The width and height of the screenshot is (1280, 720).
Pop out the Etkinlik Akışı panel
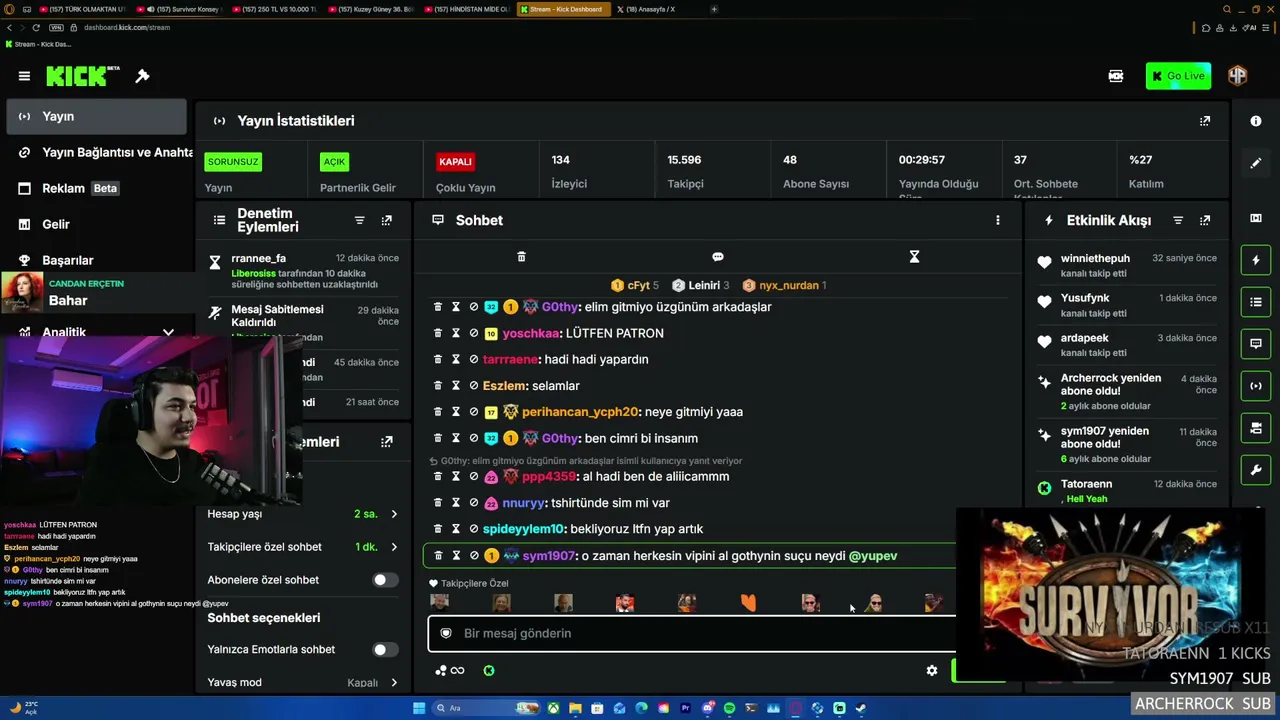coord(1205,220)
